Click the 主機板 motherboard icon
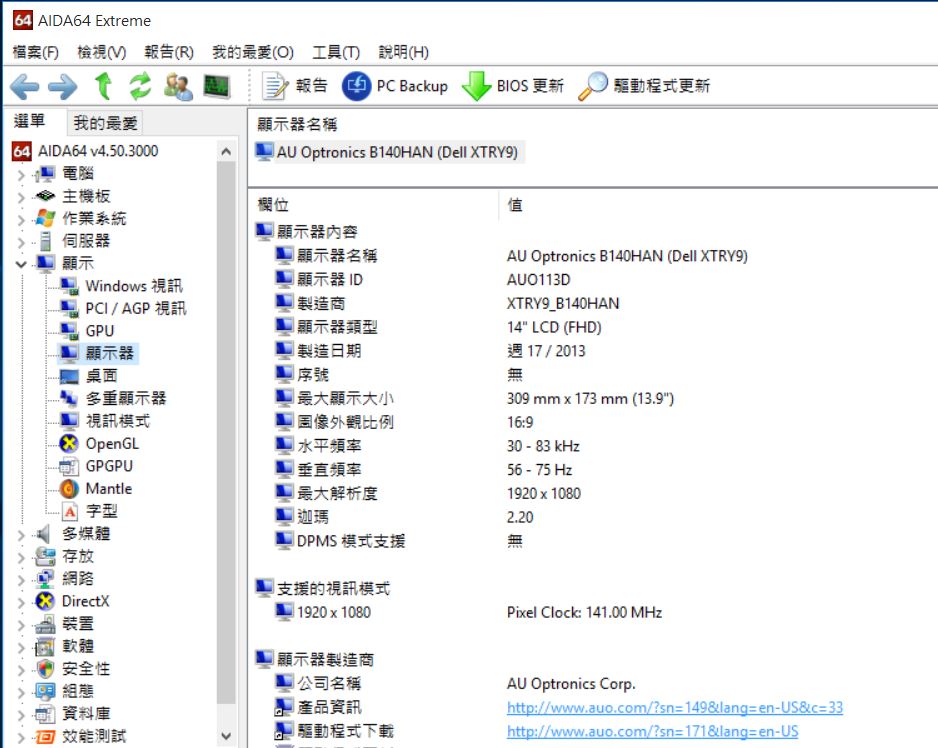 click(x=45, y=196)
